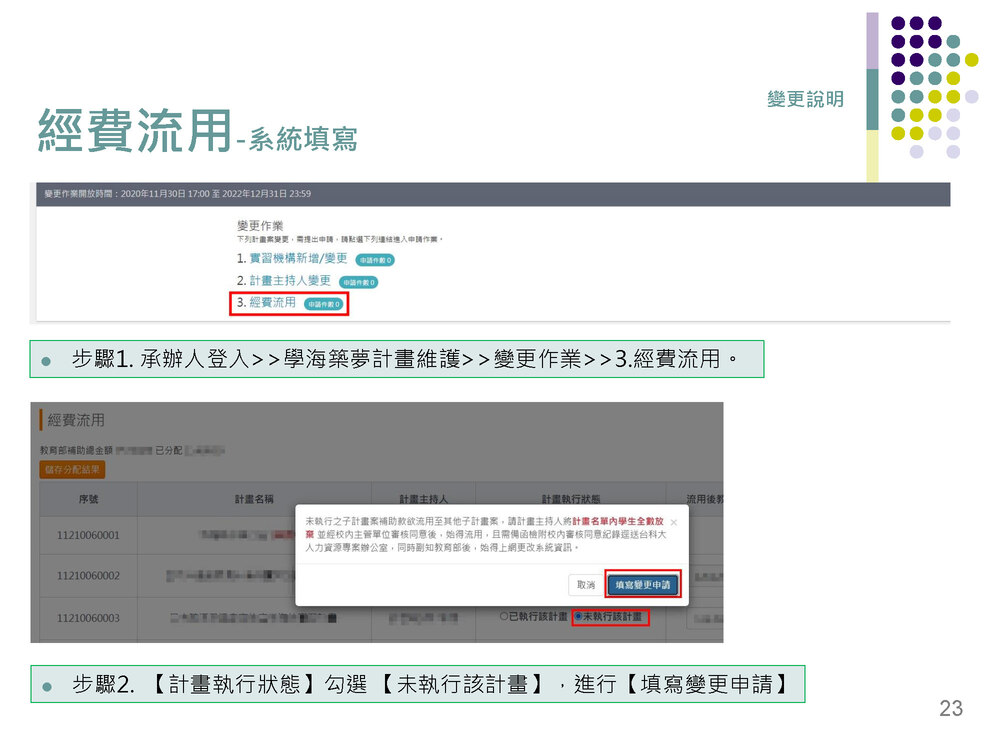Image resolution: width=1000 pixels, height=750 pixels.
Task: Select row with serial 11210060002
Action: [88, 576]
